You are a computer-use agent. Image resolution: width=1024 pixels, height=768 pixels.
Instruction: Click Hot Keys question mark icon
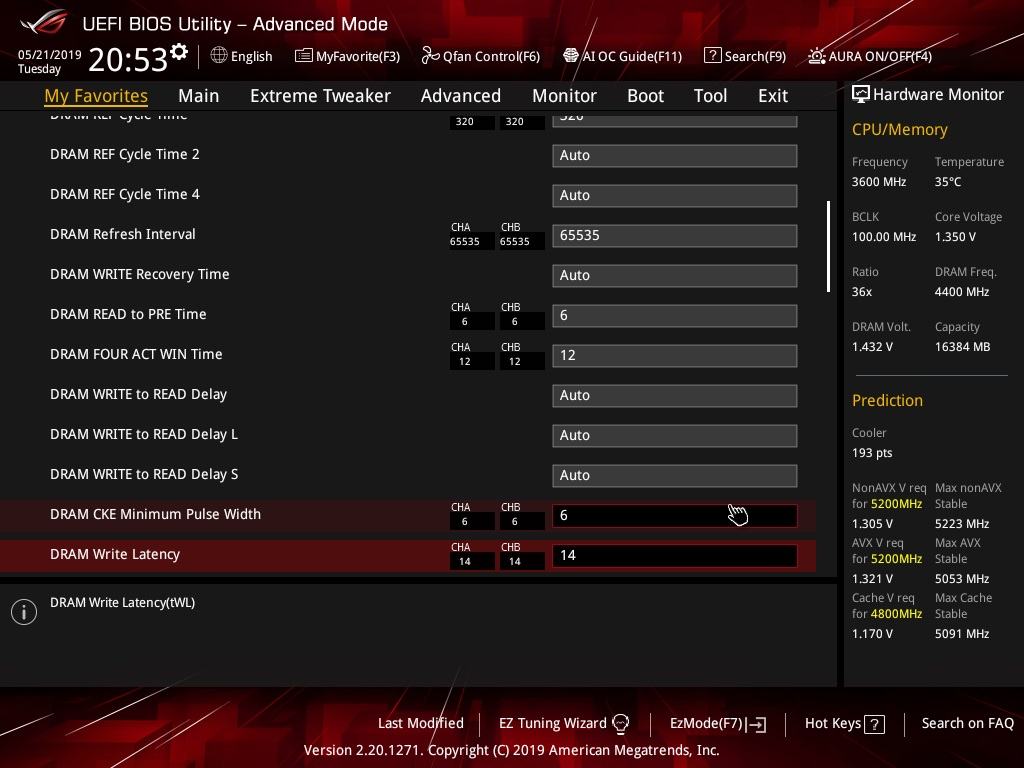(874, 724)
